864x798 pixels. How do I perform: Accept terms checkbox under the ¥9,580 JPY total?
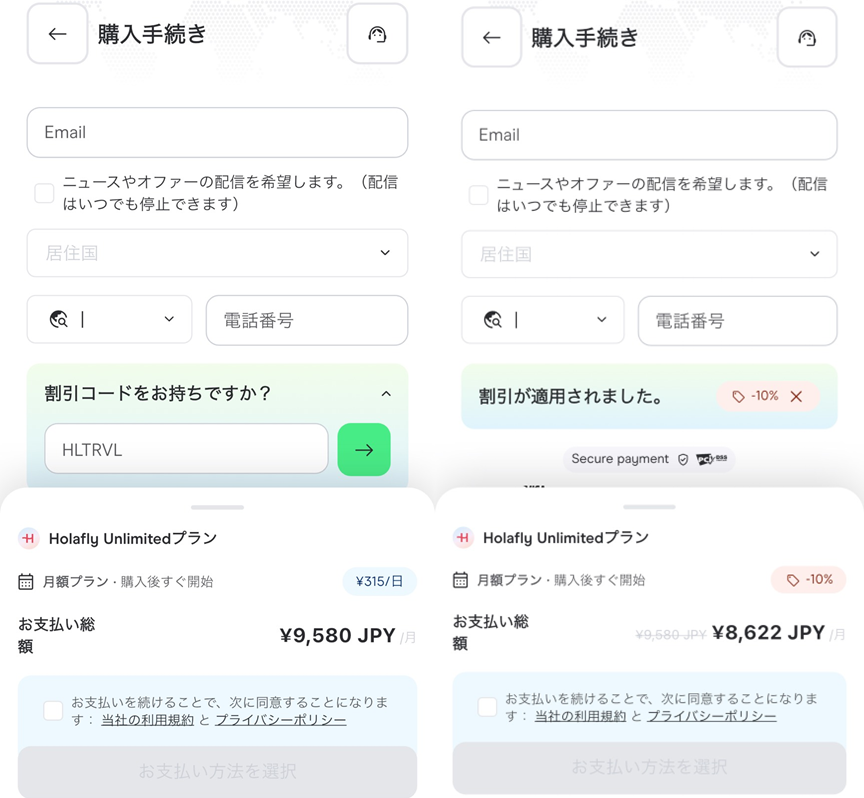53,710
